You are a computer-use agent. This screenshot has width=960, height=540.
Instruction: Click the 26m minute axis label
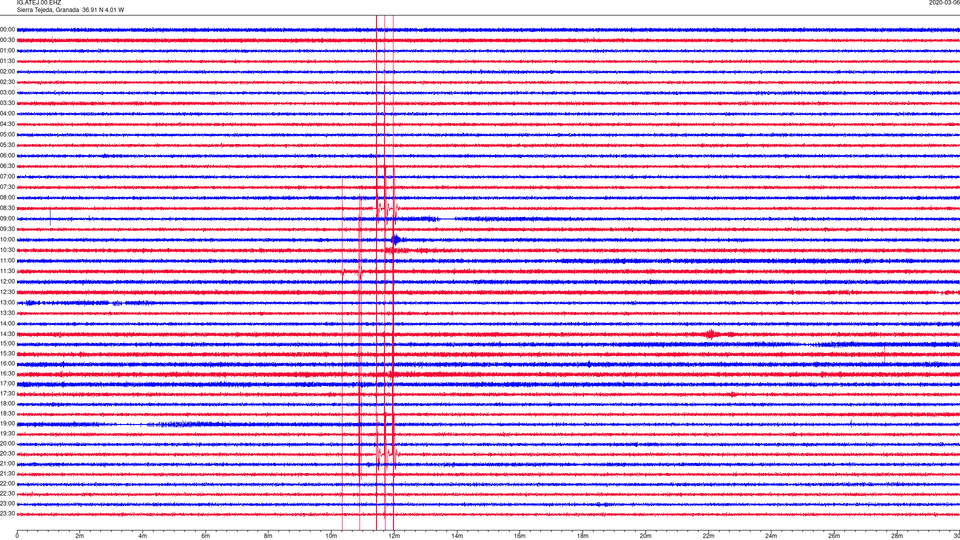(834, 536)
